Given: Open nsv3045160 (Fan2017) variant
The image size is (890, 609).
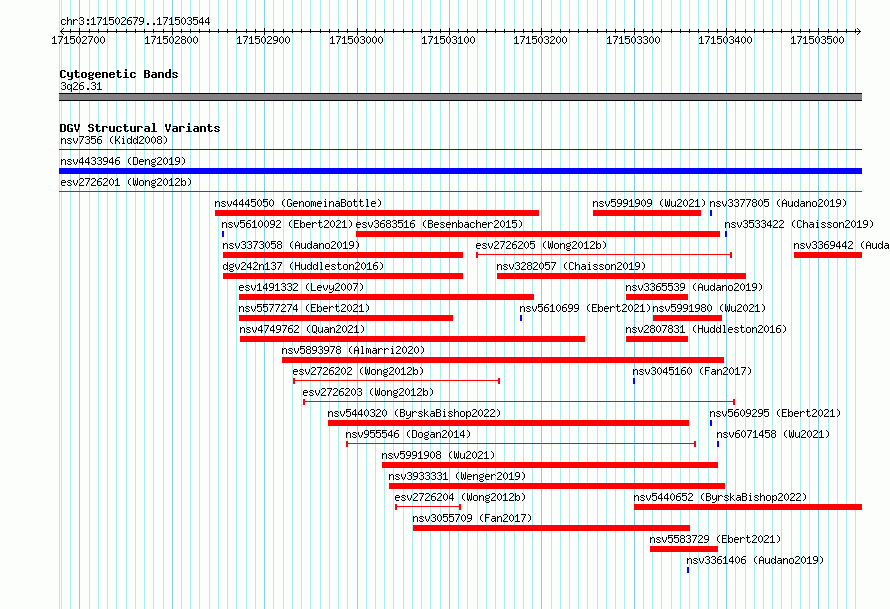Looking at the screenshot, I should [x=692, y=371].
